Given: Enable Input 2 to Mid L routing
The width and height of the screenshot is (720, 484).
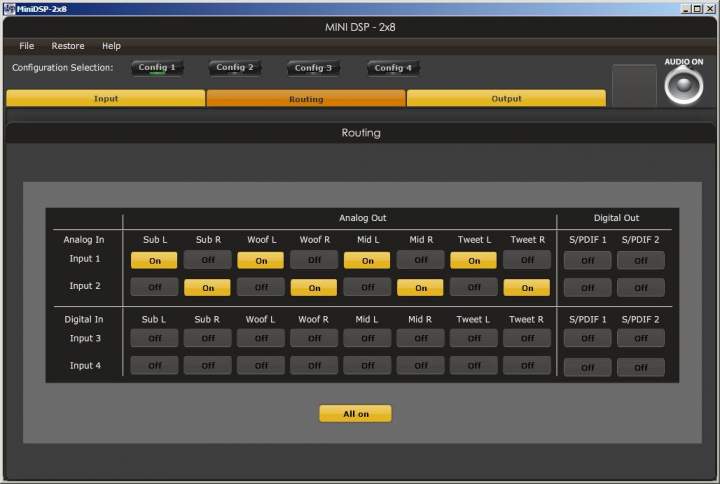Looking at the screenshot, I should [x=367, y=287].
